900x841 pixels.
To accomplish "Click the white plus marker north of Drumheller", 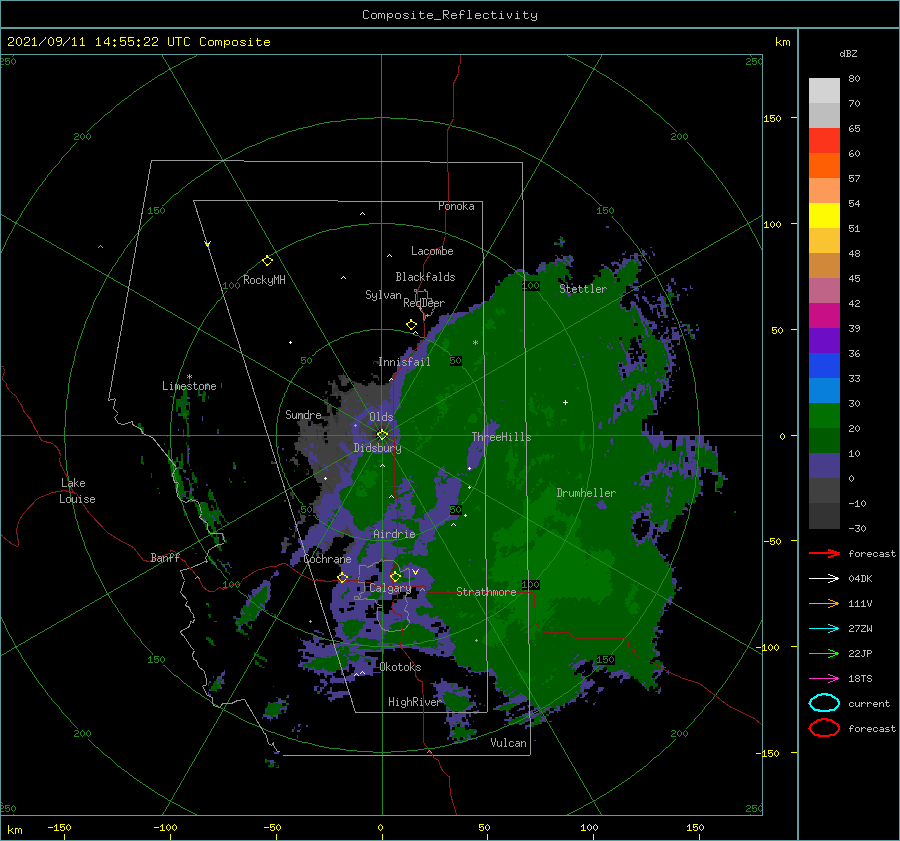I will [565, 402].
